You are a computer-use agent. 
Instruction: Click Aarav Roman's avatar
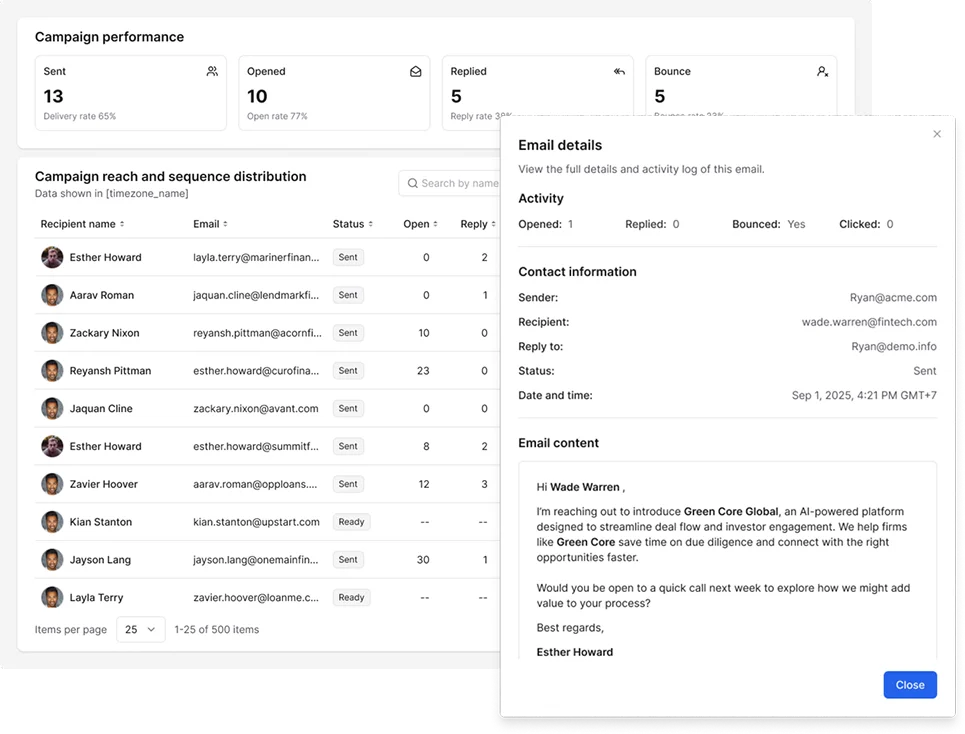pyautogui.click(x=52, y=295)
